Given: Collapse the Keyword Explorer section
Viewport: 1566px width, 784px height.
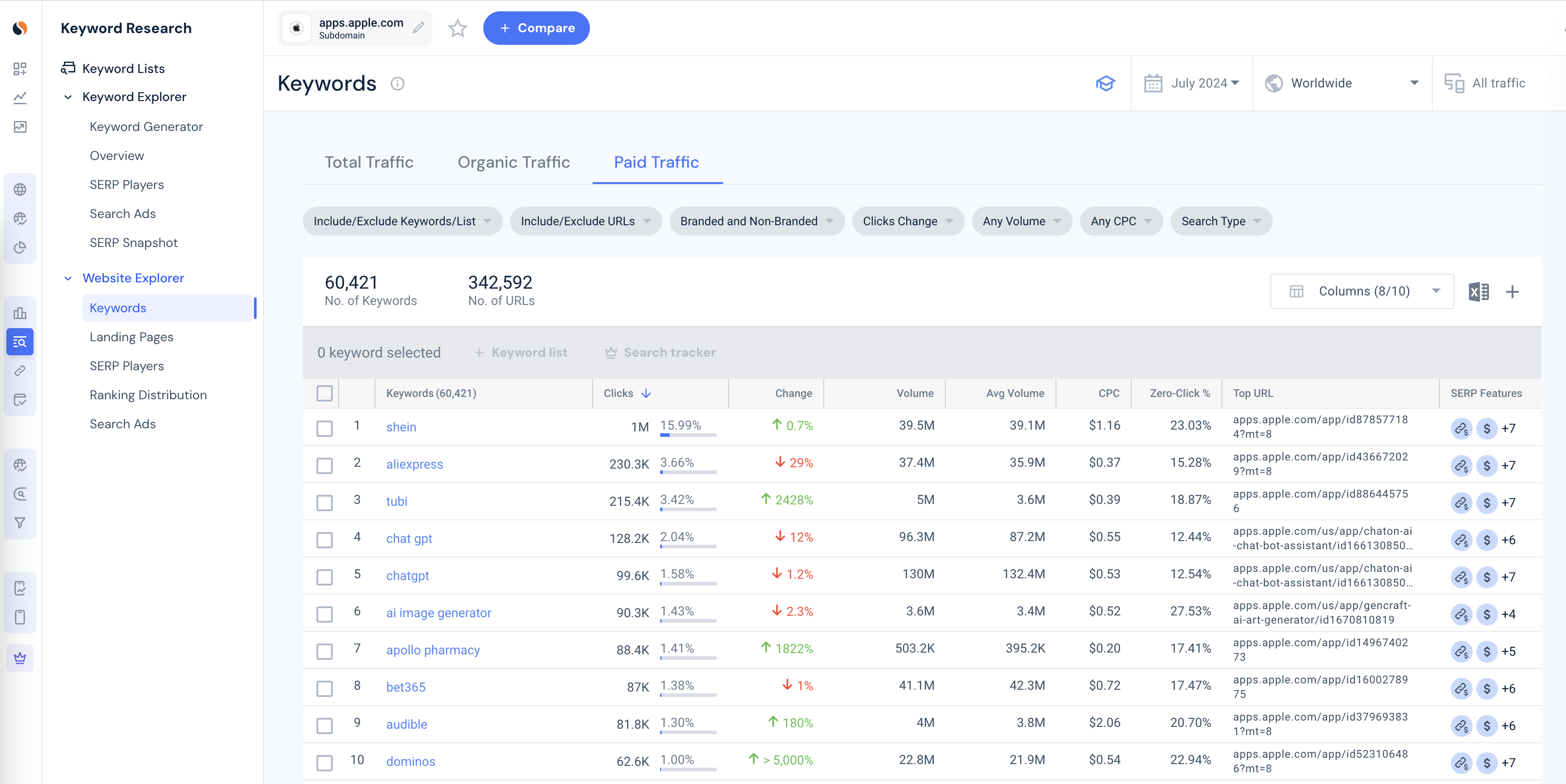Looking at the screenshot, I should pyautogui.click(x=68, y=97).
